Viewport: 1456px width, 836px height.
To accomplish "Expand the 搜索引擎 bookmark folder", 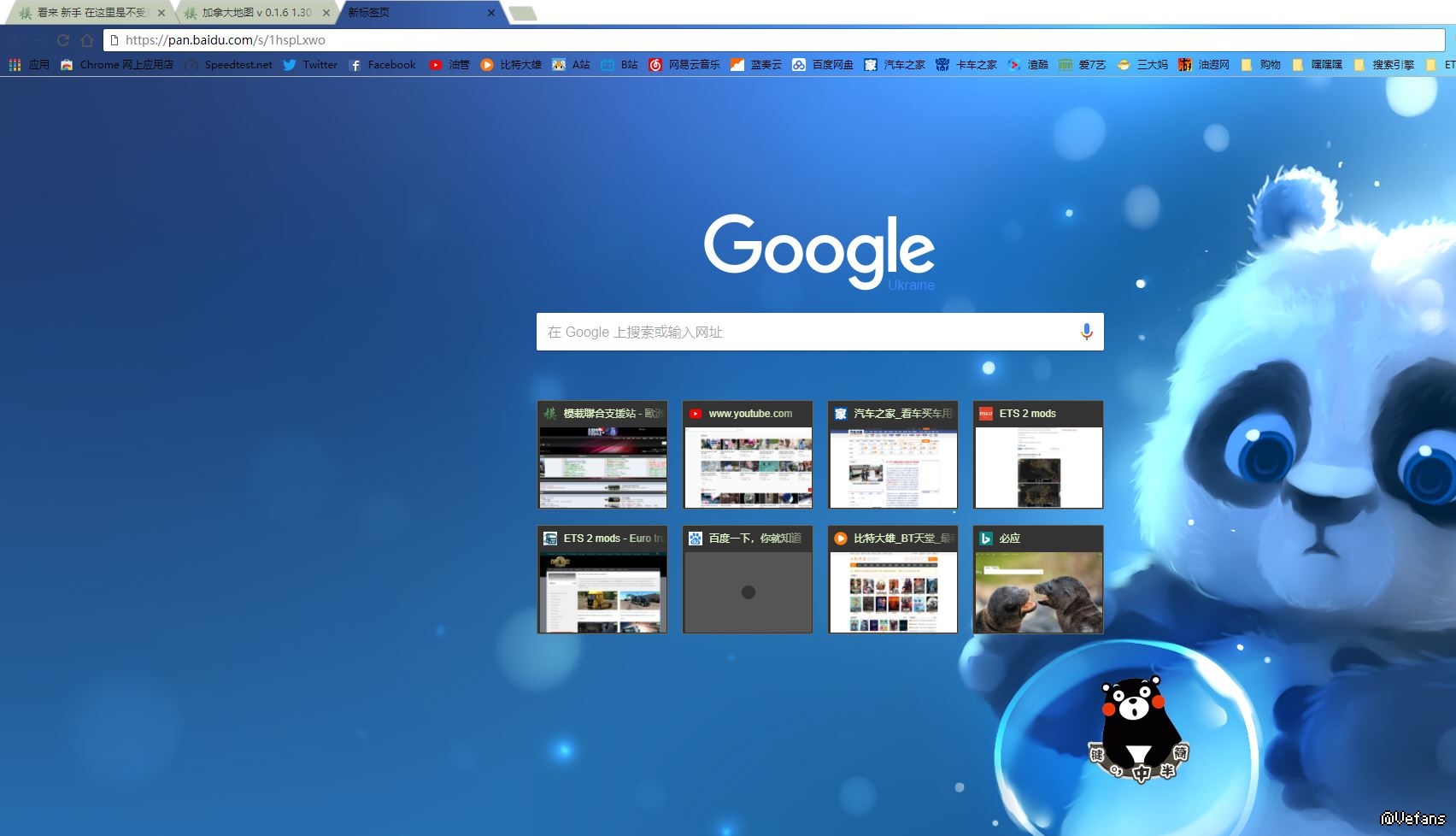I will pyautogui.click(x=1383, y=65).
